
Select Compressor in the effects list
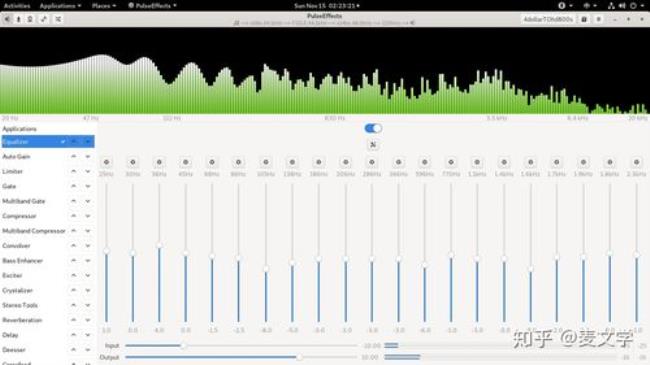click(19, 216)
